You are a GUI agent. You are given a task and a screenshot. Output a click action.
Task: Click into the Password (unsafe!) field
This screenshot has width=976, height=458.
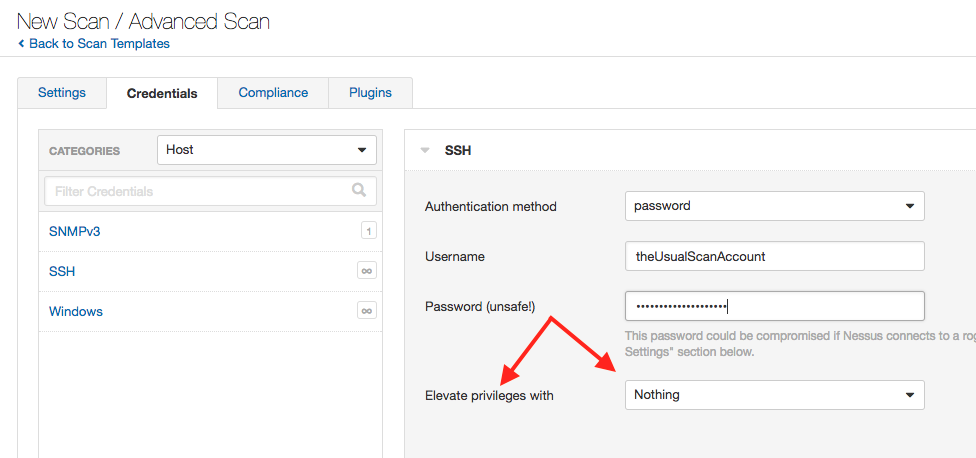coord(774,306)
